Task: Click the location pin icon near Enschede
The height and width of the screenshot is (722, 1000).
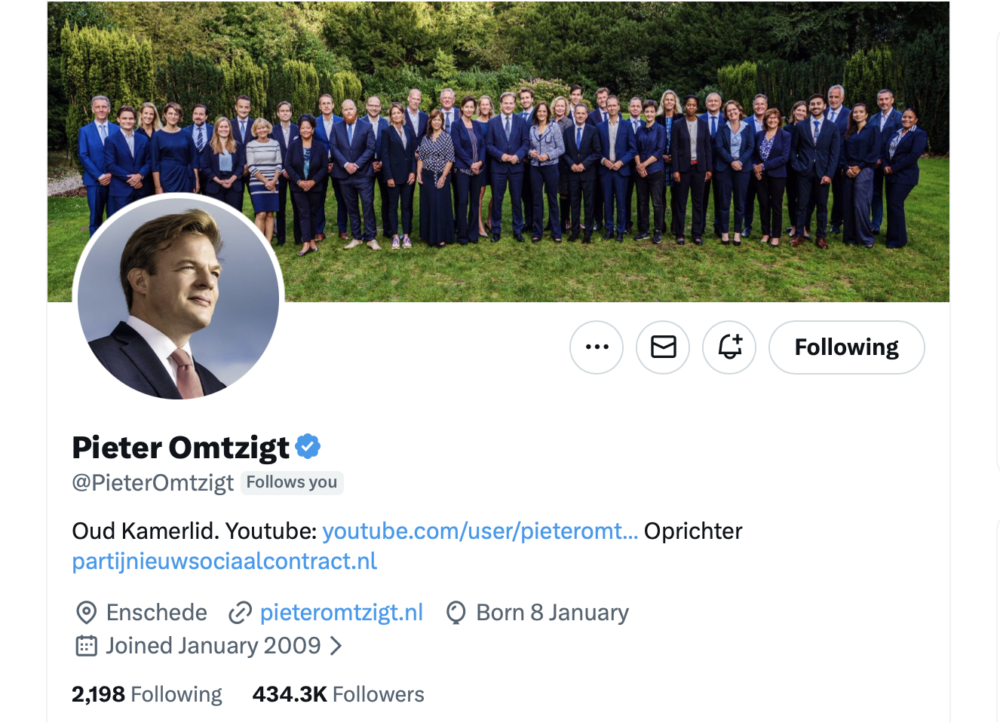Action: pos(87,613)
